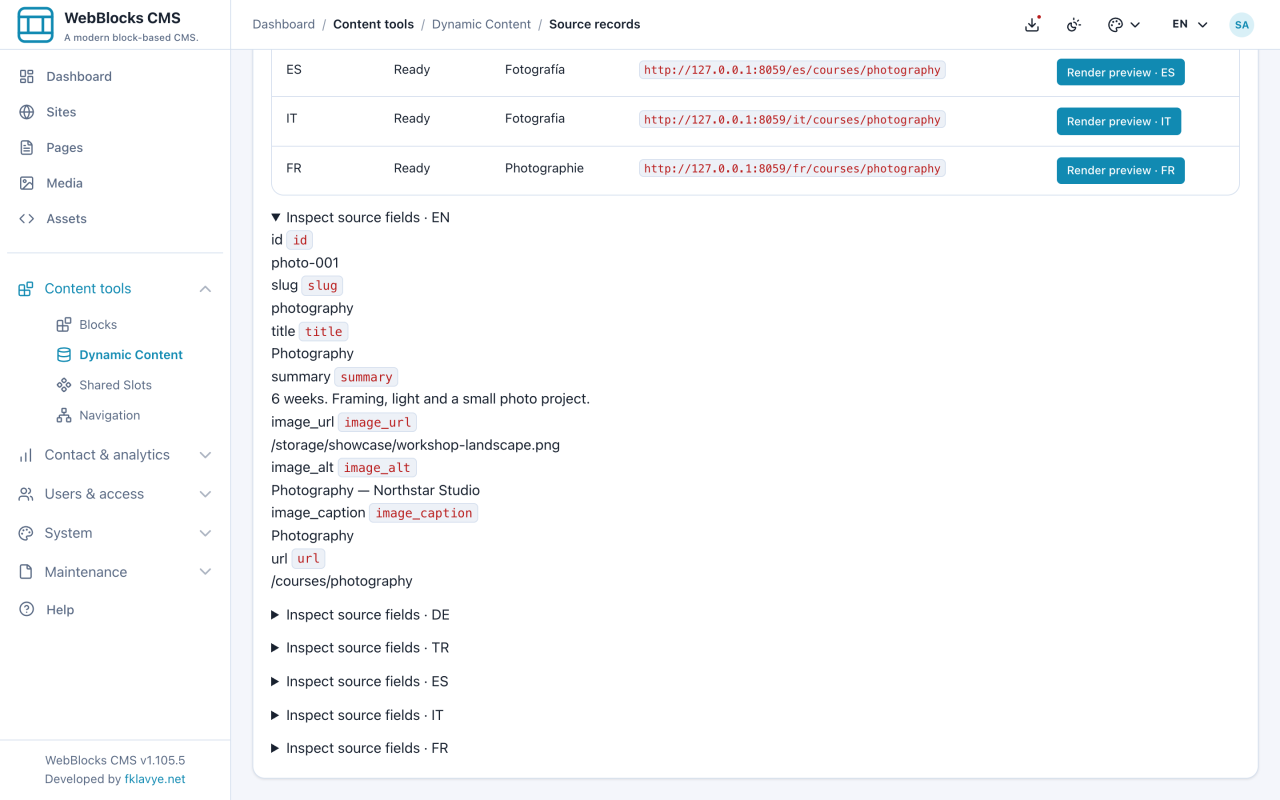This screenshot has height=800, width=1280.
Task: Open Help using the question mark icon
Action: pos(27,609)
